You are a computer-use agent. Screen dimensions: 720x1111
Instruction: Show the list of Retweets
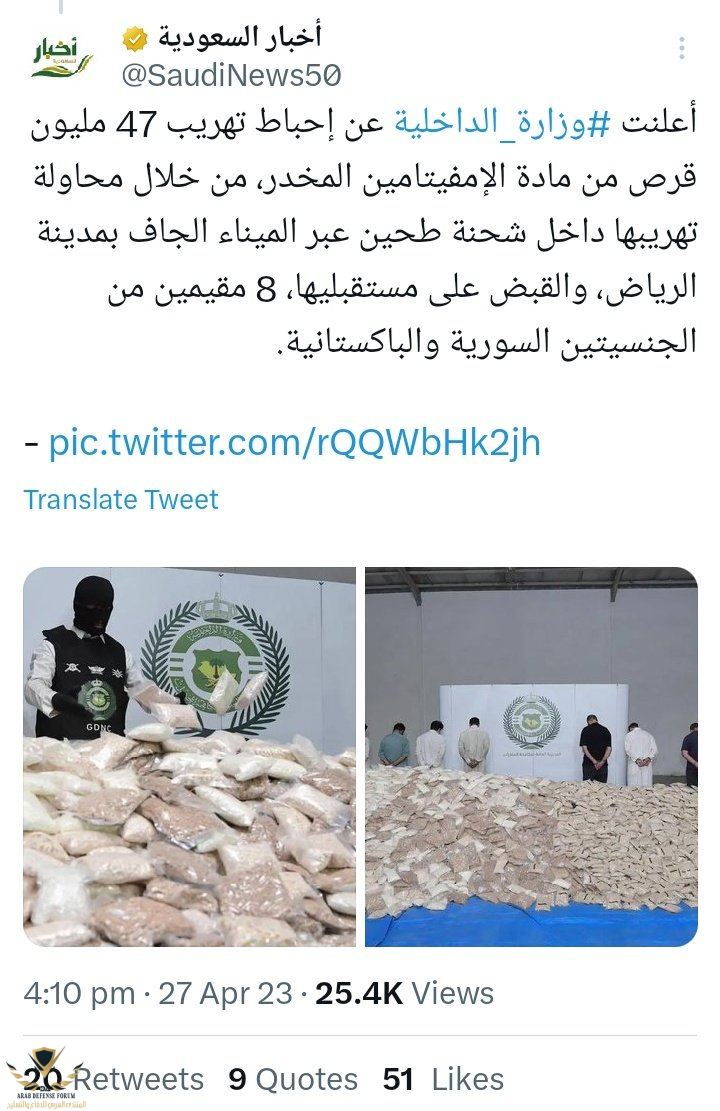pos(113,1080)
